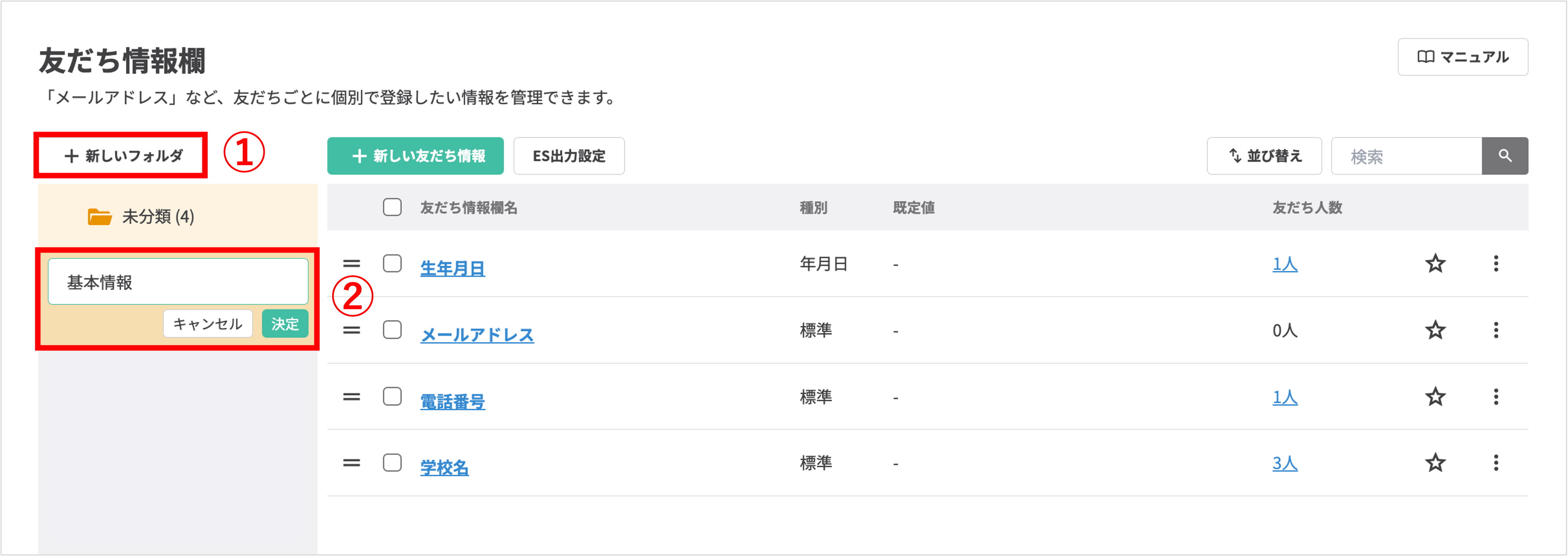Open the 並び替え sort options
Image resolution: width=1568 pixels, height=556 pixels.
(1264, 156)
